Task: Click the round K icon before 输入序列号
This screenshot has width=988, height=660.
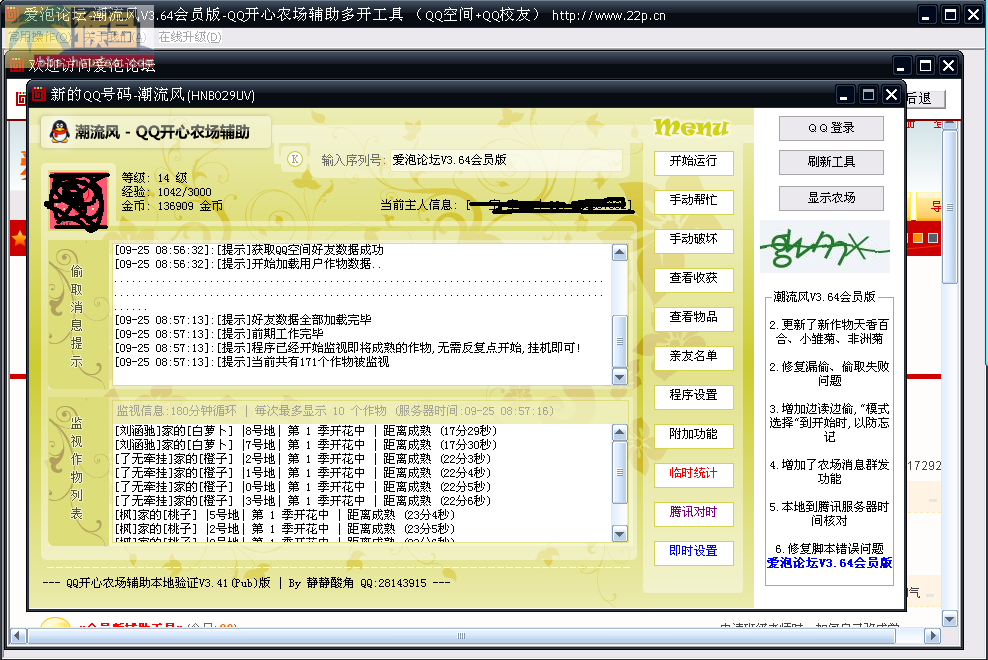Action: 294,159
